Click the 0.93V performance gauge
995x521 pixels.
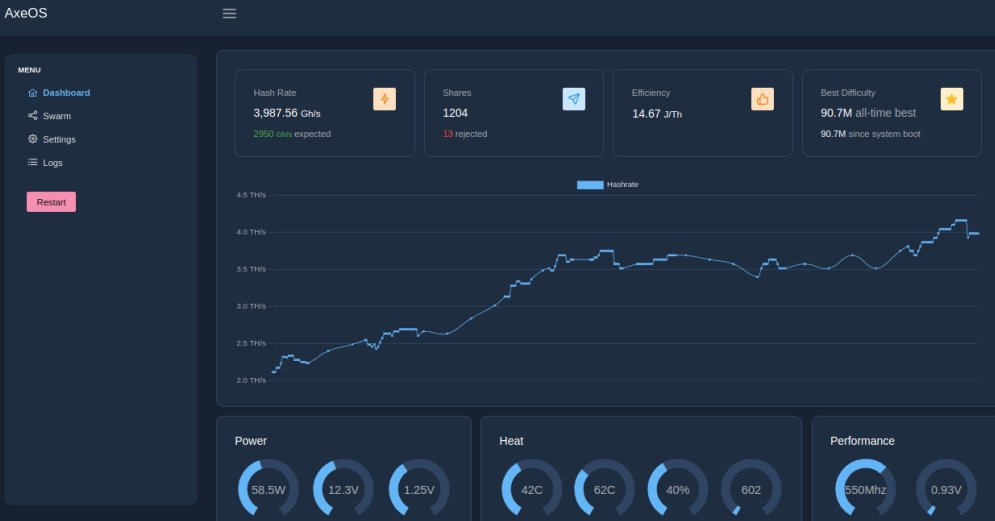click(x=946, y=489)
